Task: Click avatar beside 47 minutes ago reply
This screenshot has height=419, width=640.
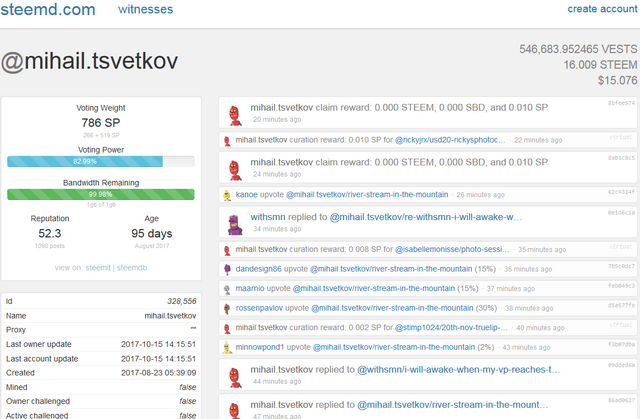Action: pos(235,410)
